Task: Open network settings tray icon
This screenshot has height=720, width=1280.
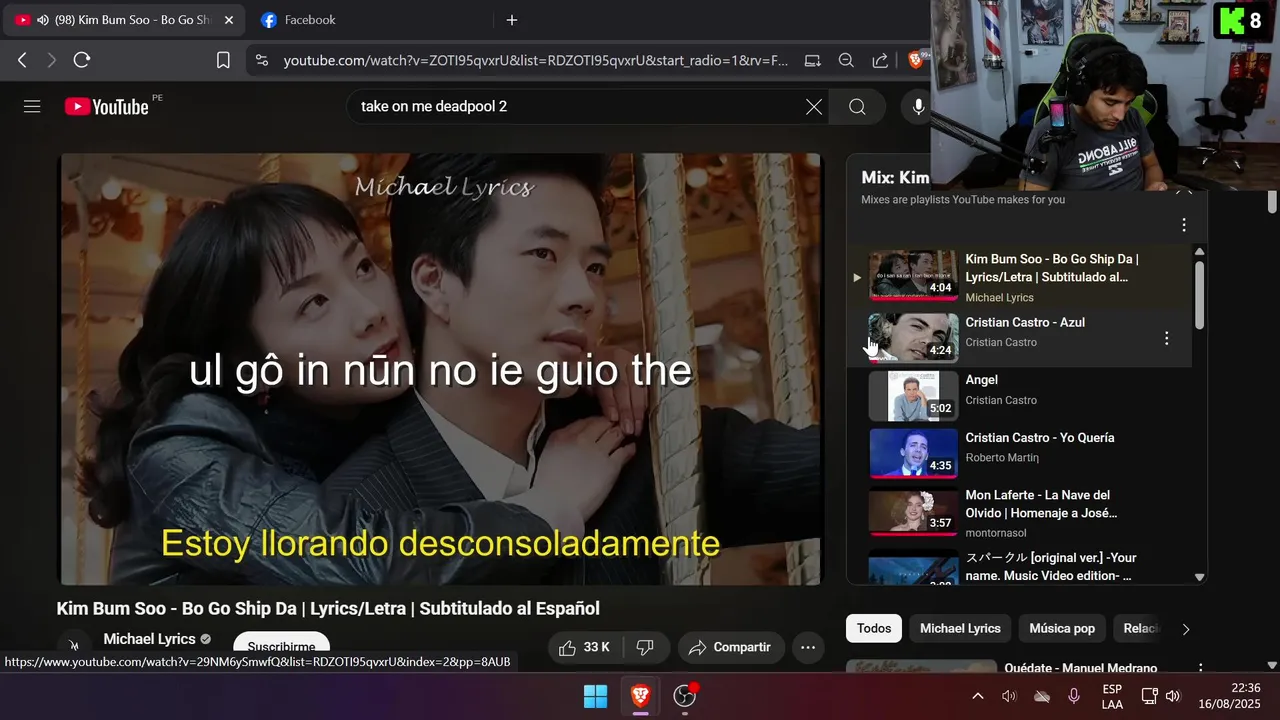Action: [1149, 696]
